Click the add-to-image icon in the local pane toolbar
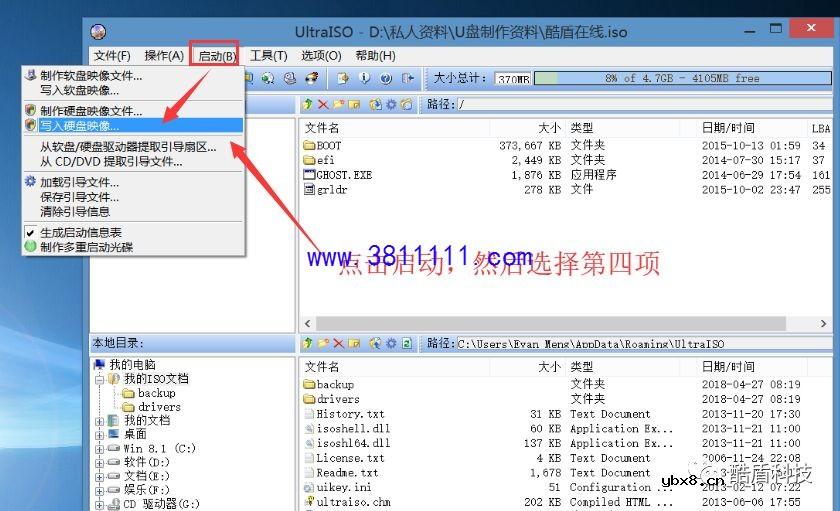840x511 pixels. pyautogui.click(x=376, y=343)
